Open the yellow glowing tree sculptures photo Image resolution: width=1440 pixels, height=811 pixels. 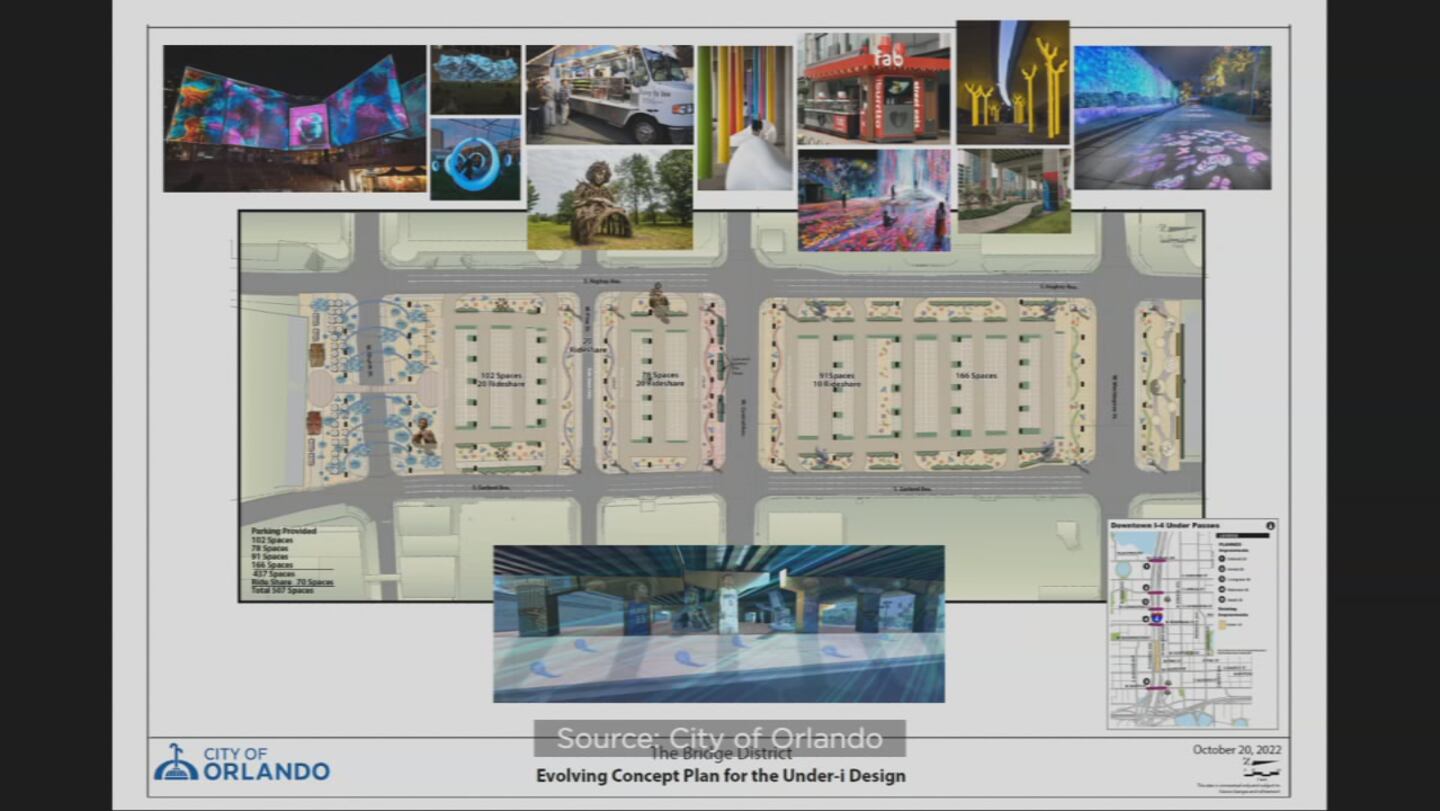tap(1012, 83)
